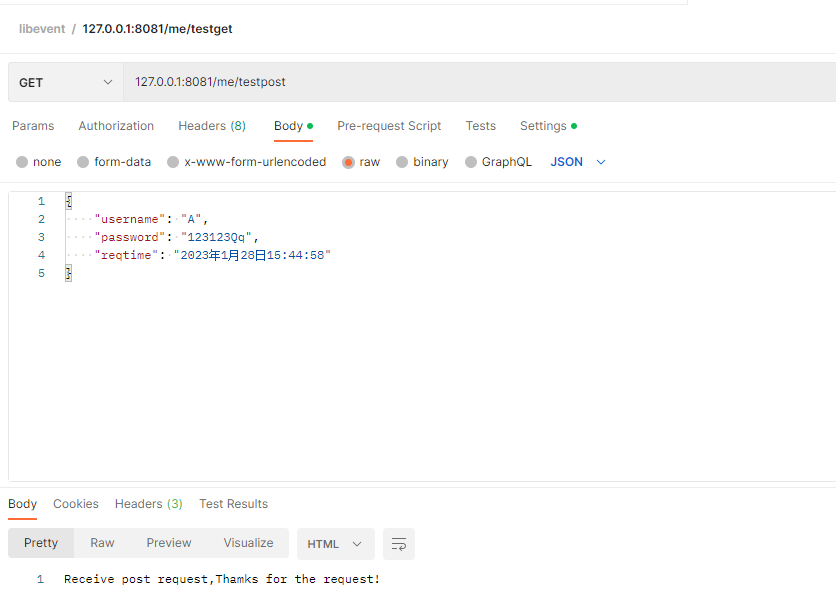Click the wrap lines icon in response

tap(399, 544)
